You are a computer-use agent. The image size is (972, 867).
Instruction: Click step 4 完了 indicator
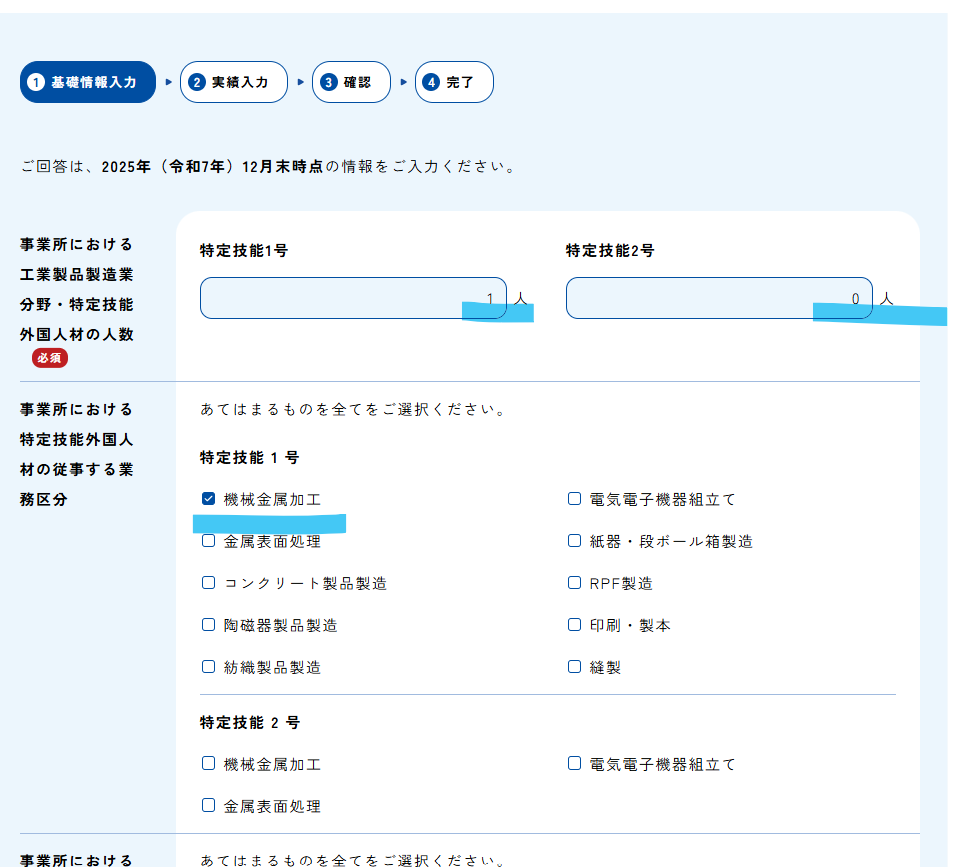tap(454, 82)
